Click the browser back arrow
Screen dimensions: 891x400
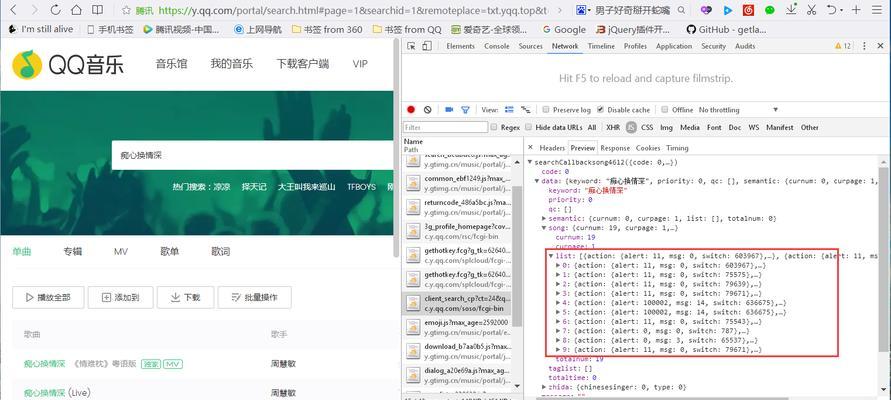[15, 10]
